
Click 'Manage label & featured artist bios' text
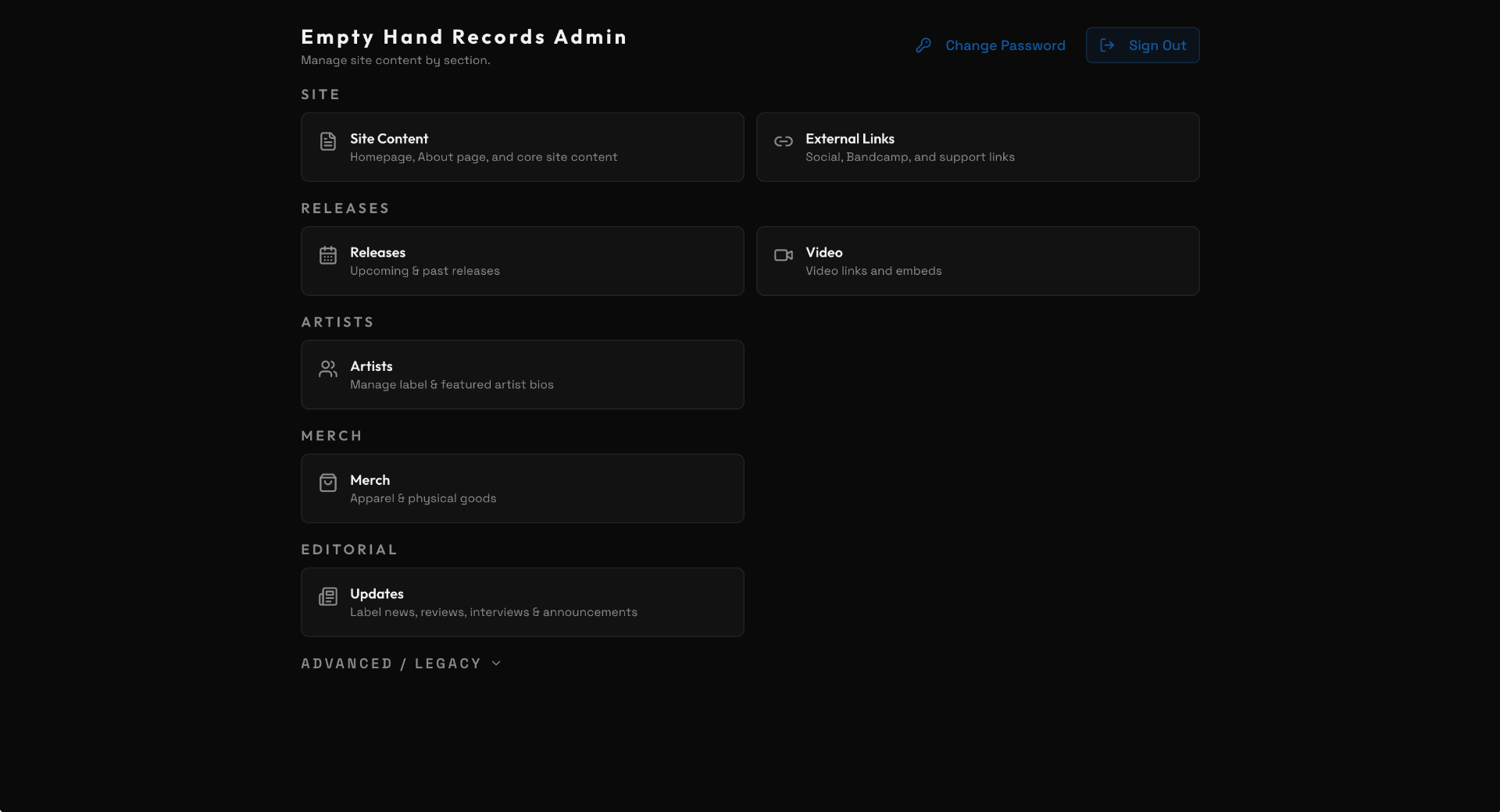click(452, 385)
